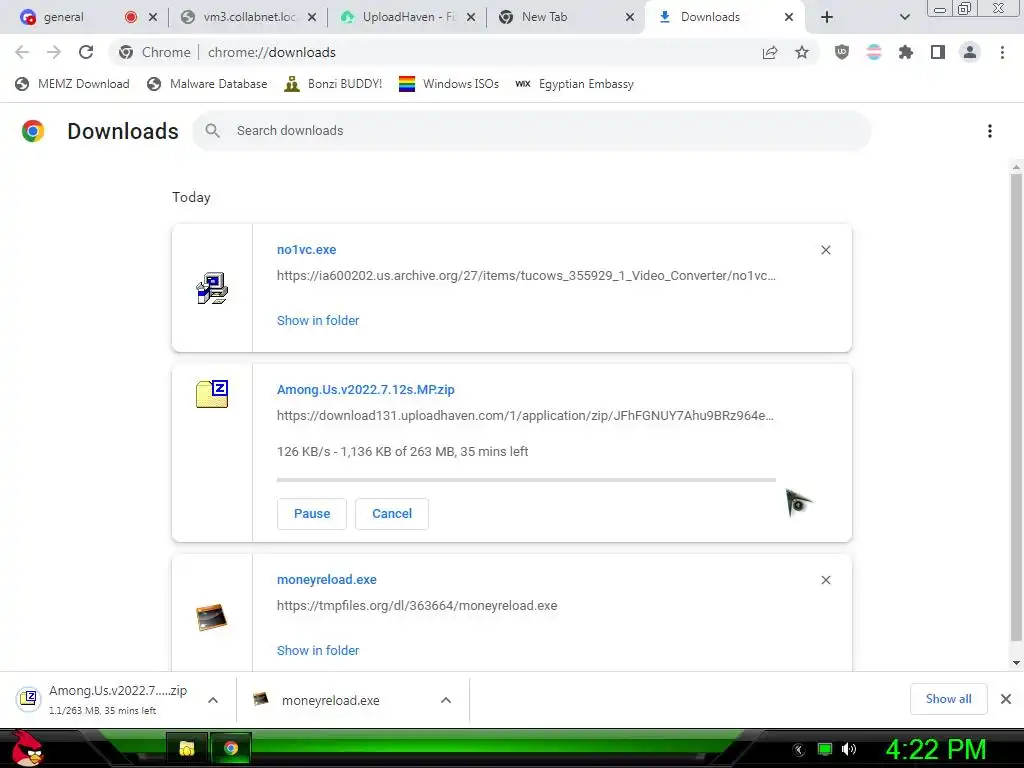Close the bottom downloads shelf
This screenshot has width=1024, height=768.
[1006, 699]
